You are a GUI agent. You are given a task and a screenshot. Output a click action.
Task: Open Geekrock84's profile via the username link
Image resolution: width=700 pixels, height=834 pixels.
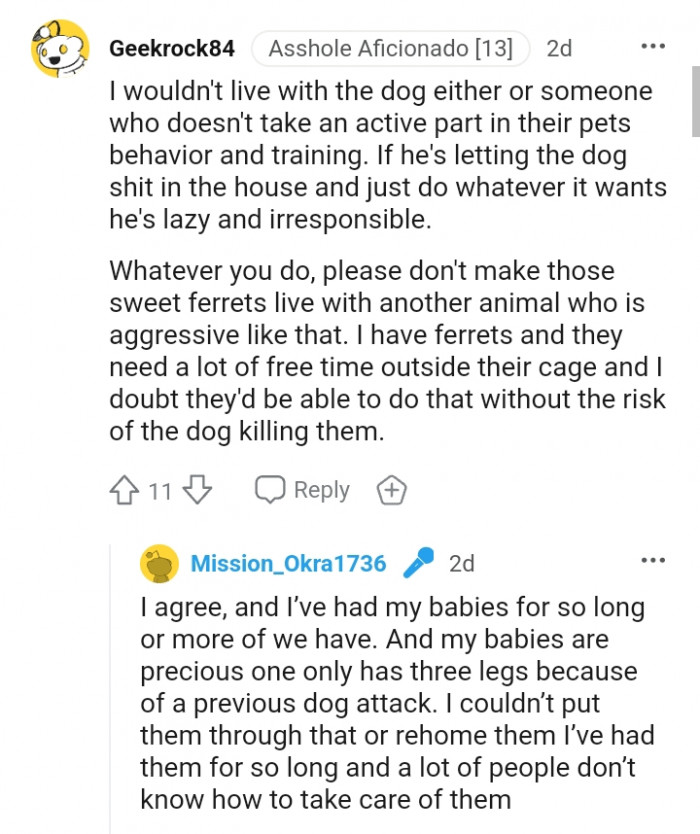171,46
